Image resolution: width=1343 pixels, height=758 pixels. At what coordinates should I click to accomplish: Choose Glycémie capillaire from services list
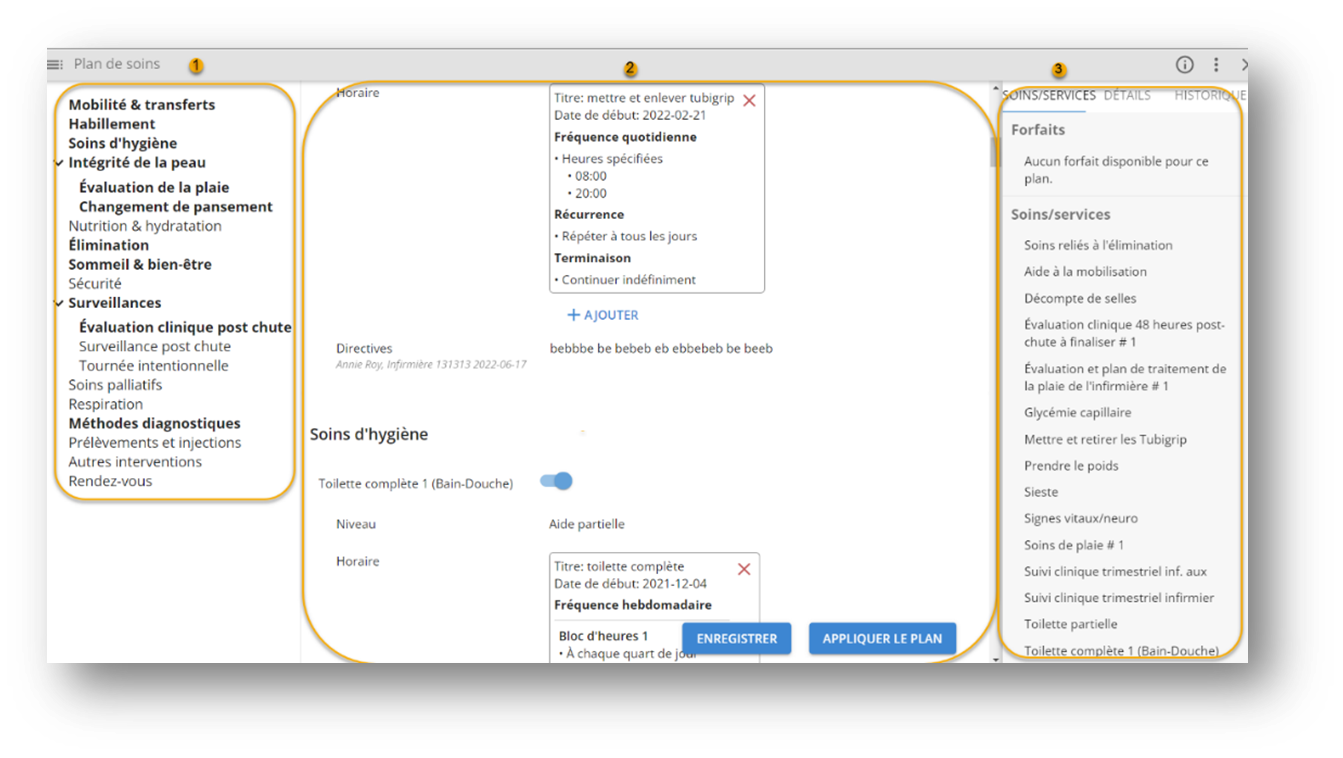(1077, 412)
